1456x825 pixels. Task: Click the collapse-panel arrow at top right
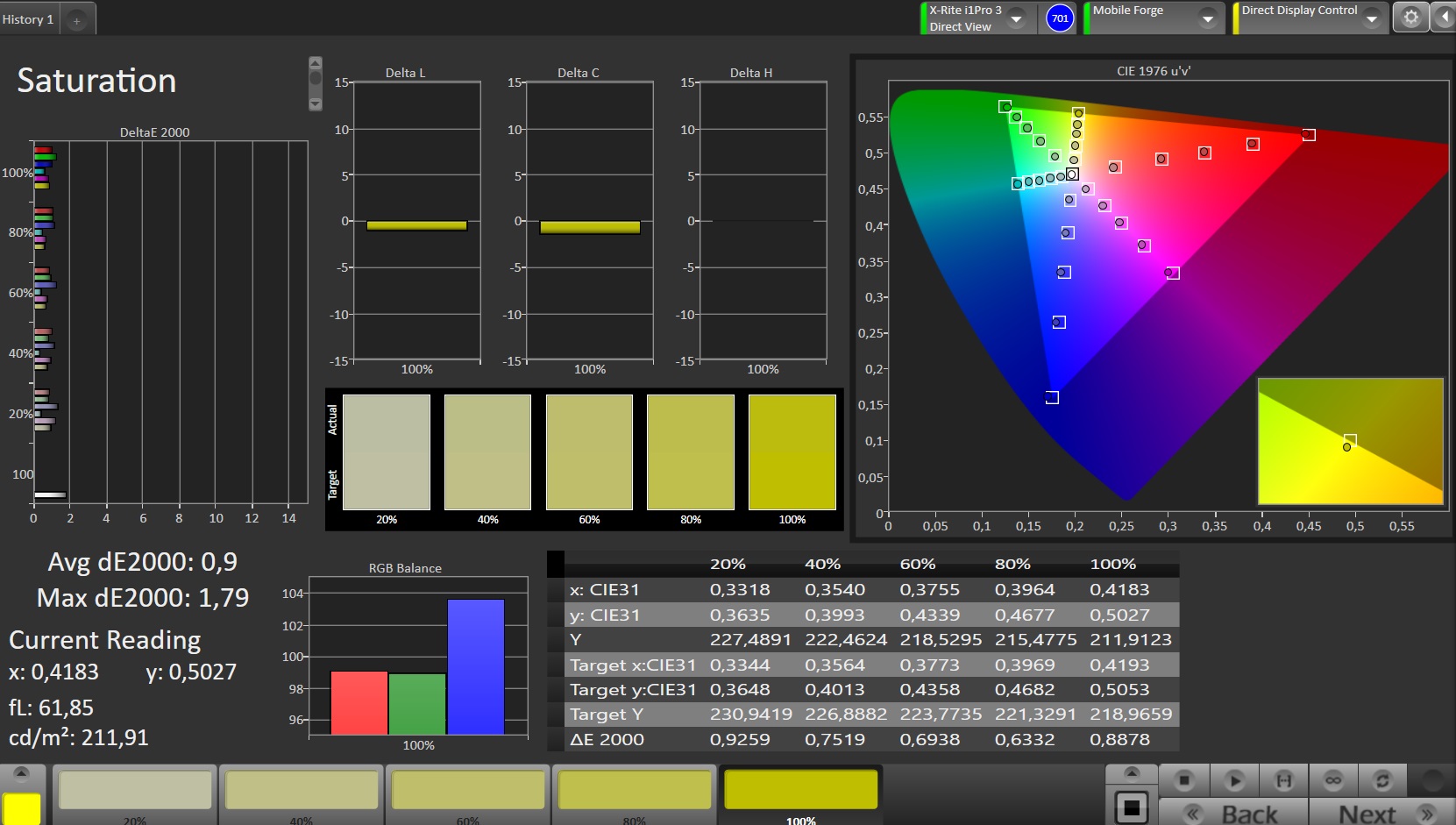(x=1444, y=18)
